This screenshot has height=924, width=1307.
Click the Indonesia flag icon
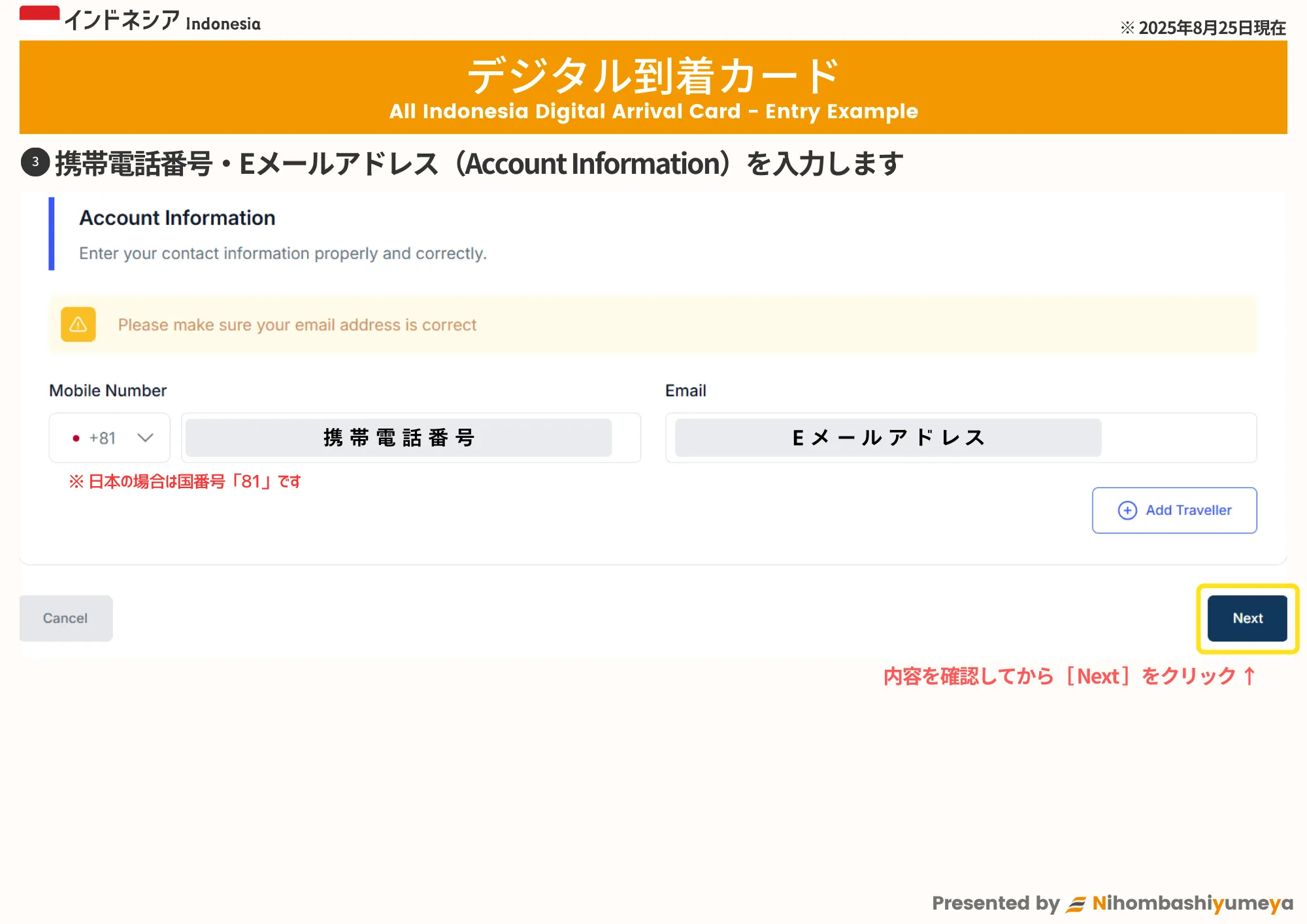point(39,19)
